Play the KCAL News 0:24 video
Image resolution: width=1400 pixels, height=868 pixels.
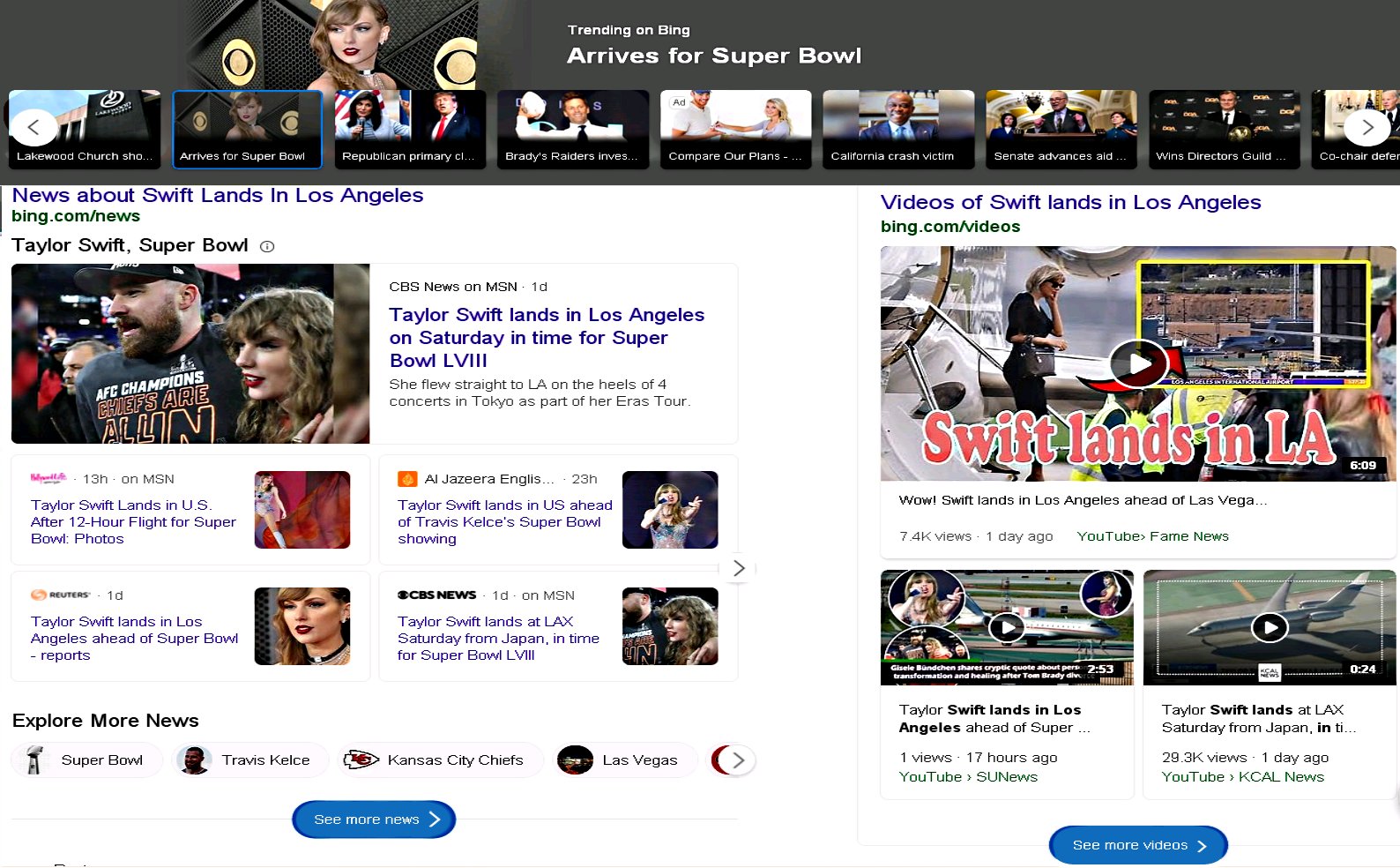[x=1270, y=627]
